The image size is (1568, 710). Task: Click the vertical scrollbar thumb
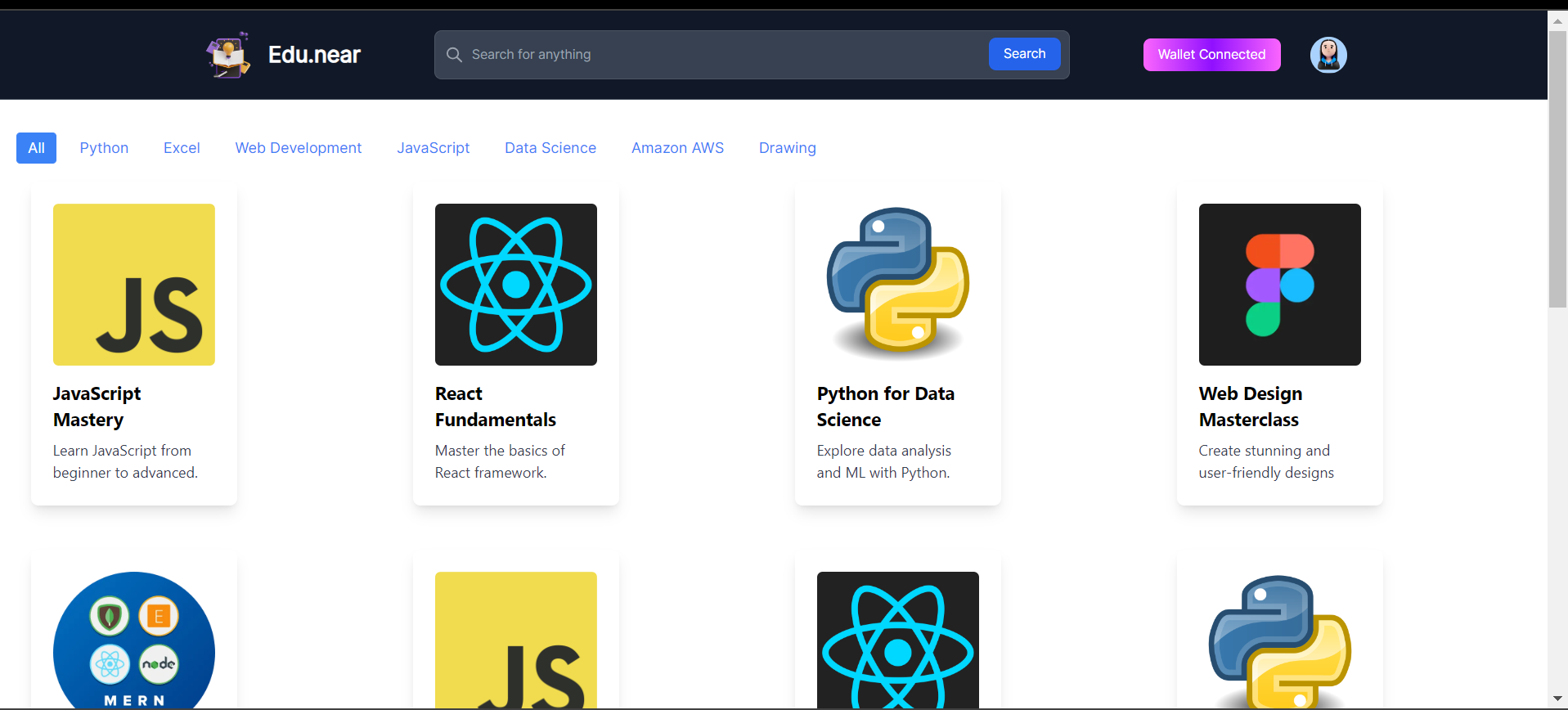point(1557,169)
